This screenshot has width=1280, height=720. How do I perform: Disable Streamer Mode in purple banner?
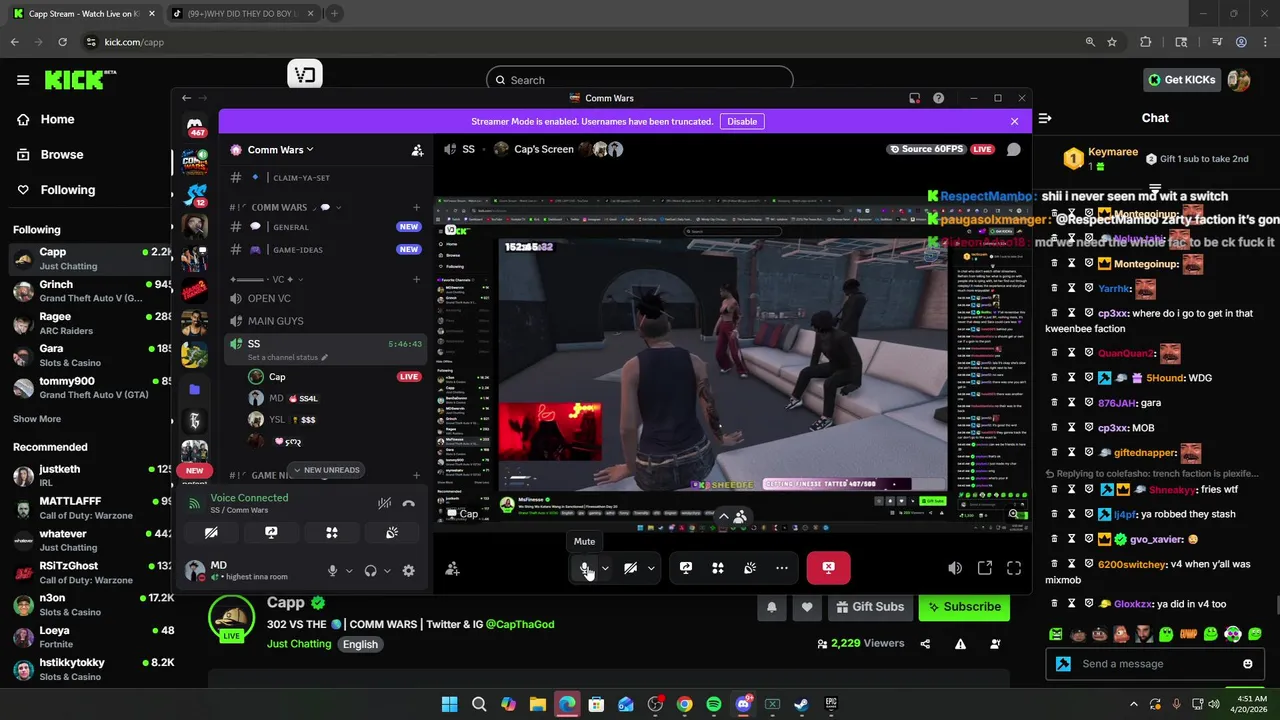click(742, 121)
